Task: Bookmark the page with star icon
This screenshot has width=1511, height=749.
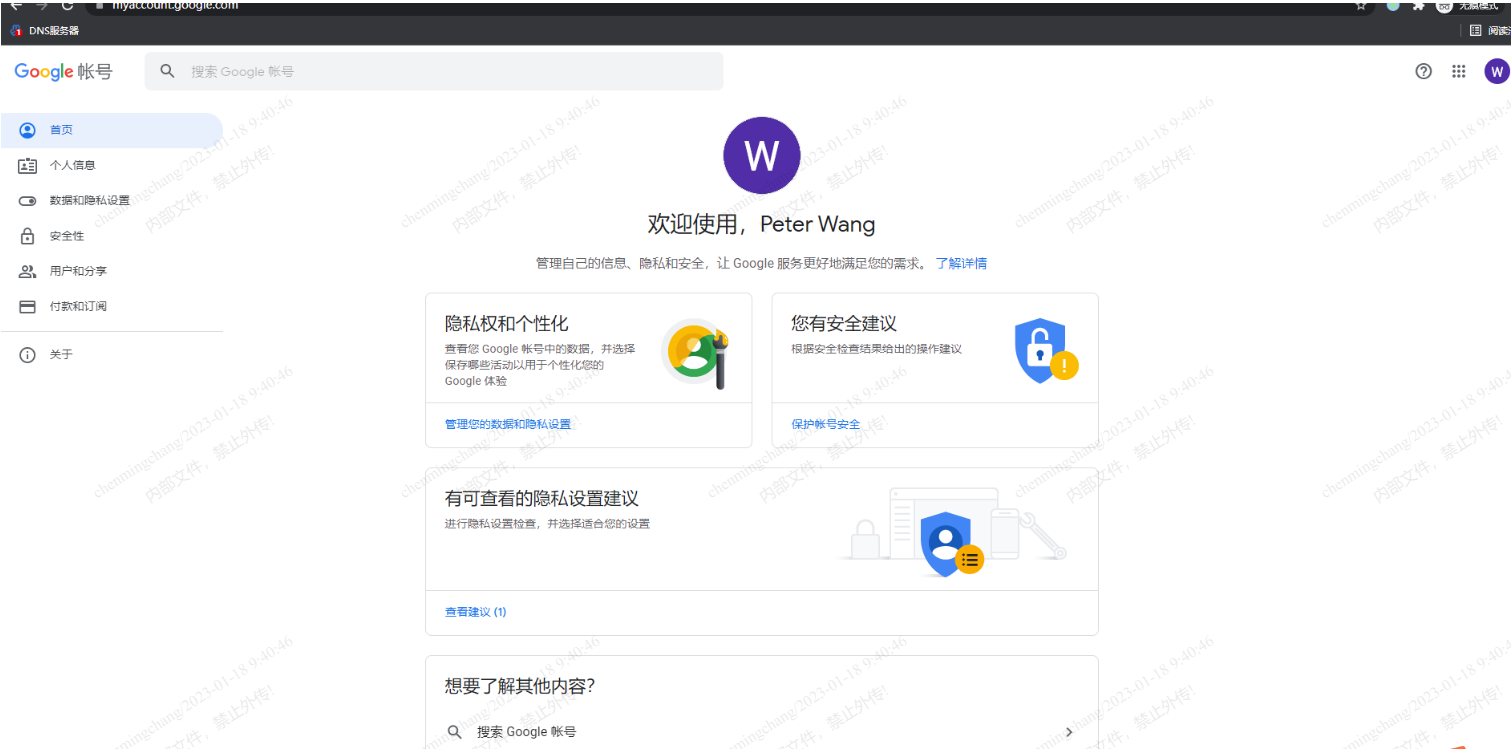Action: pos(1361,5)
